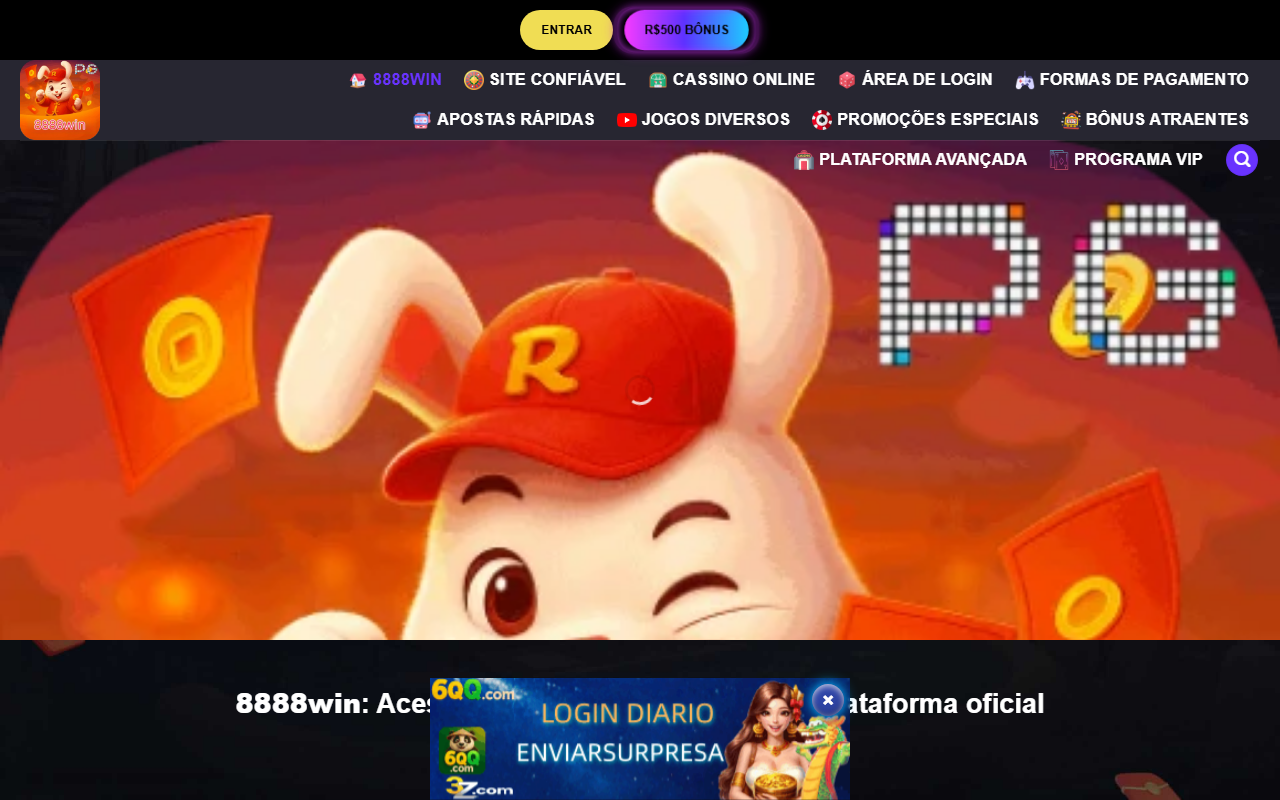Click the building icon beside PLATAFORMA AVANÇADA

(x=804, y=160)
